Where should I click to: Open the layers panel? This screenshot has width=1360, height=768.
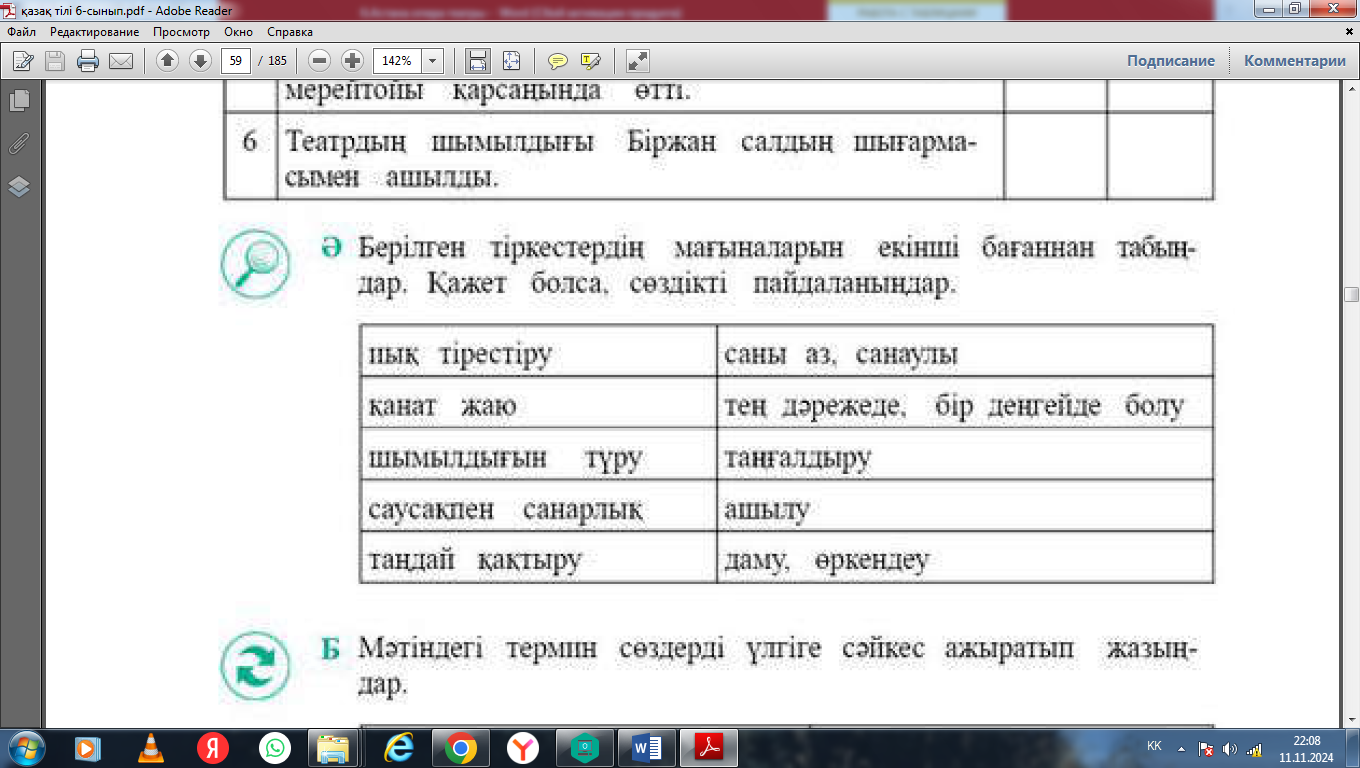[19, 186]
